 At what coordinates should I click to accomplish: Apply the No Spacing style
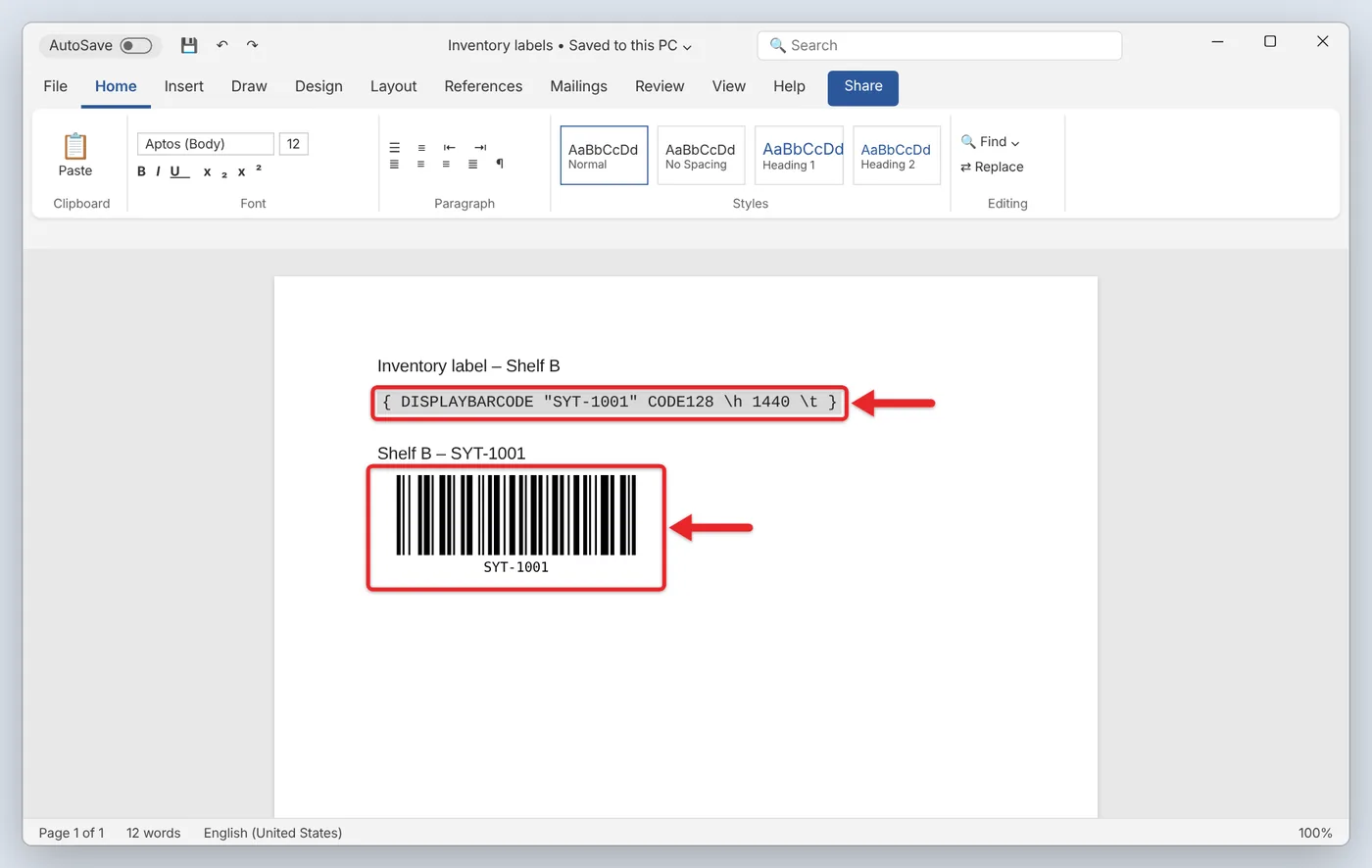pos(701,155)
